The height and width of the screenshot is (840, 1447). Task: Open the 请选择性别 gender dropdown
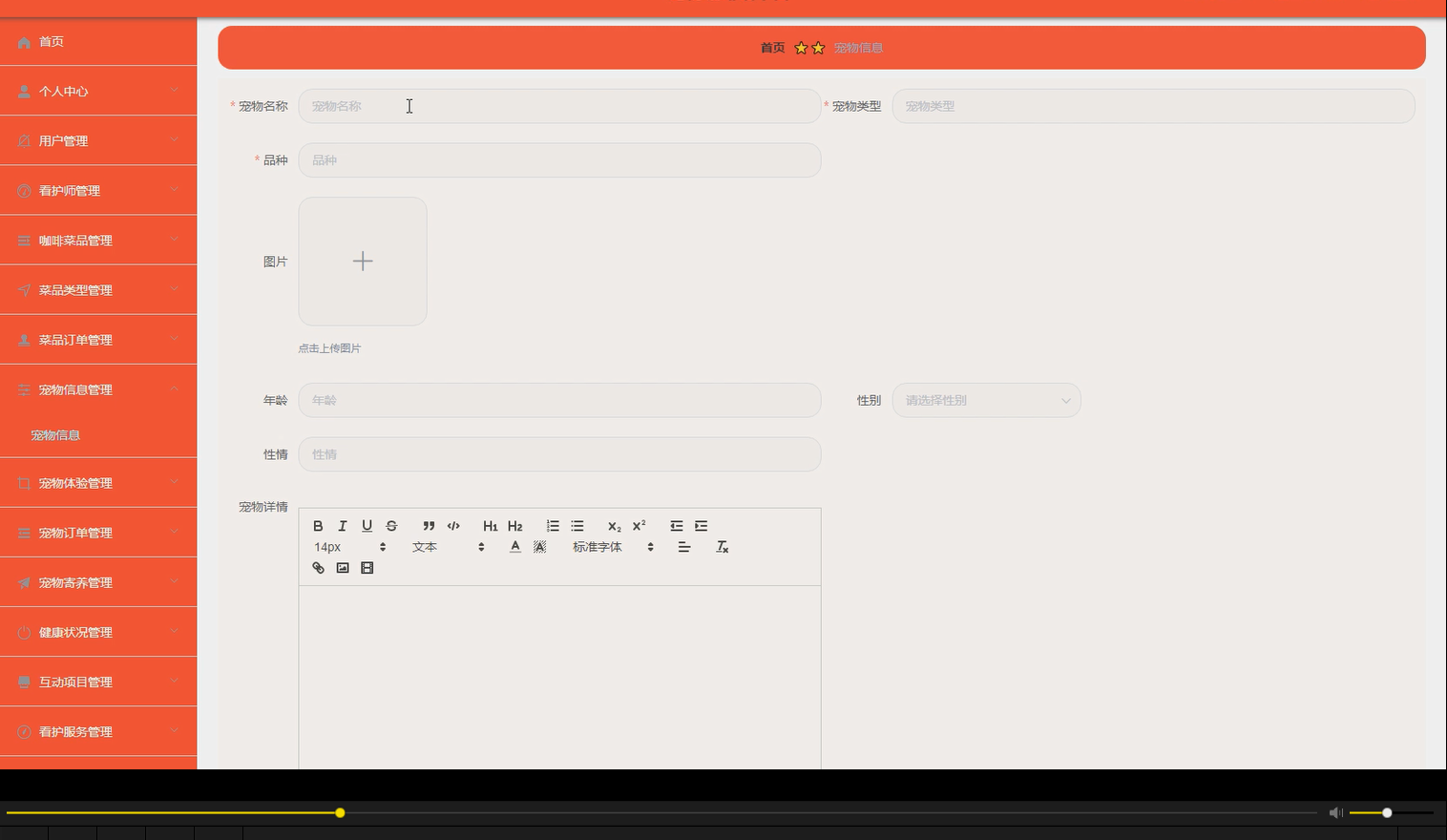986,400
